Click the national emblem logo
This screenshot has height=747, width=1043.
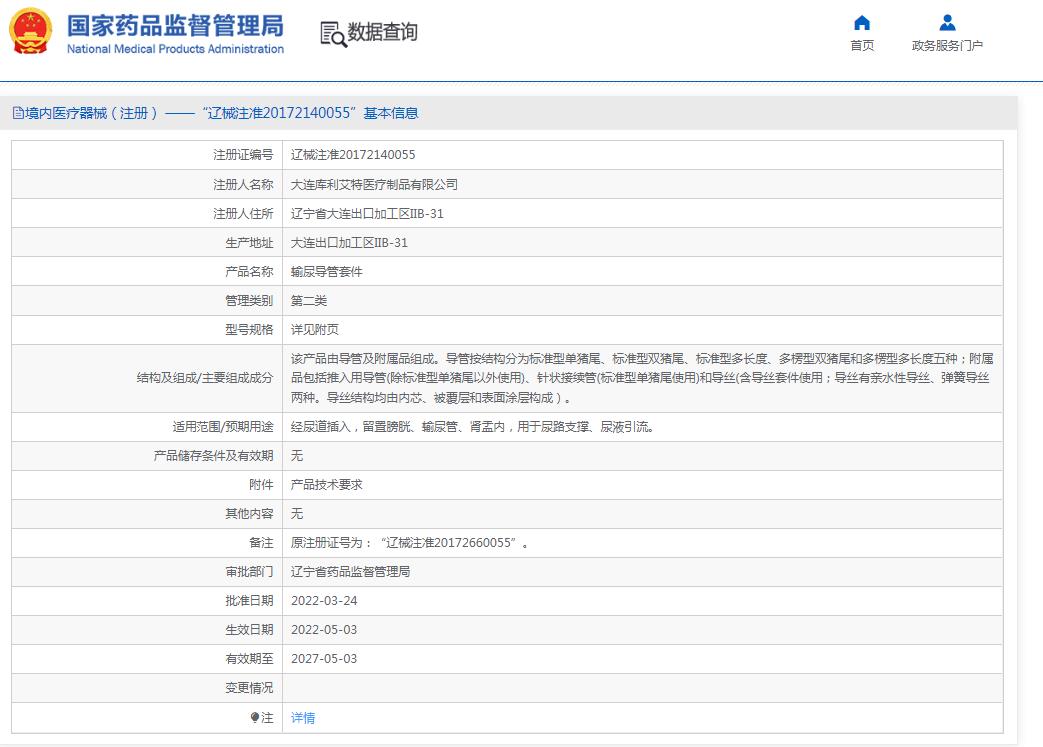[x=31, y=31]
